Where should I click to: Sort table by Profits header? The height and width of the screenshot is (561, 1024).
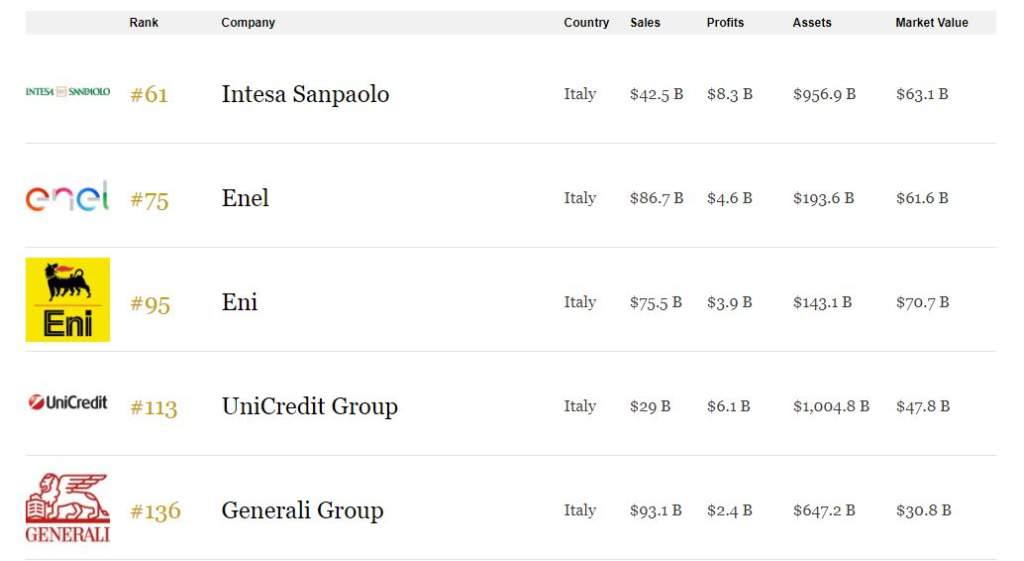click(725, 22)
